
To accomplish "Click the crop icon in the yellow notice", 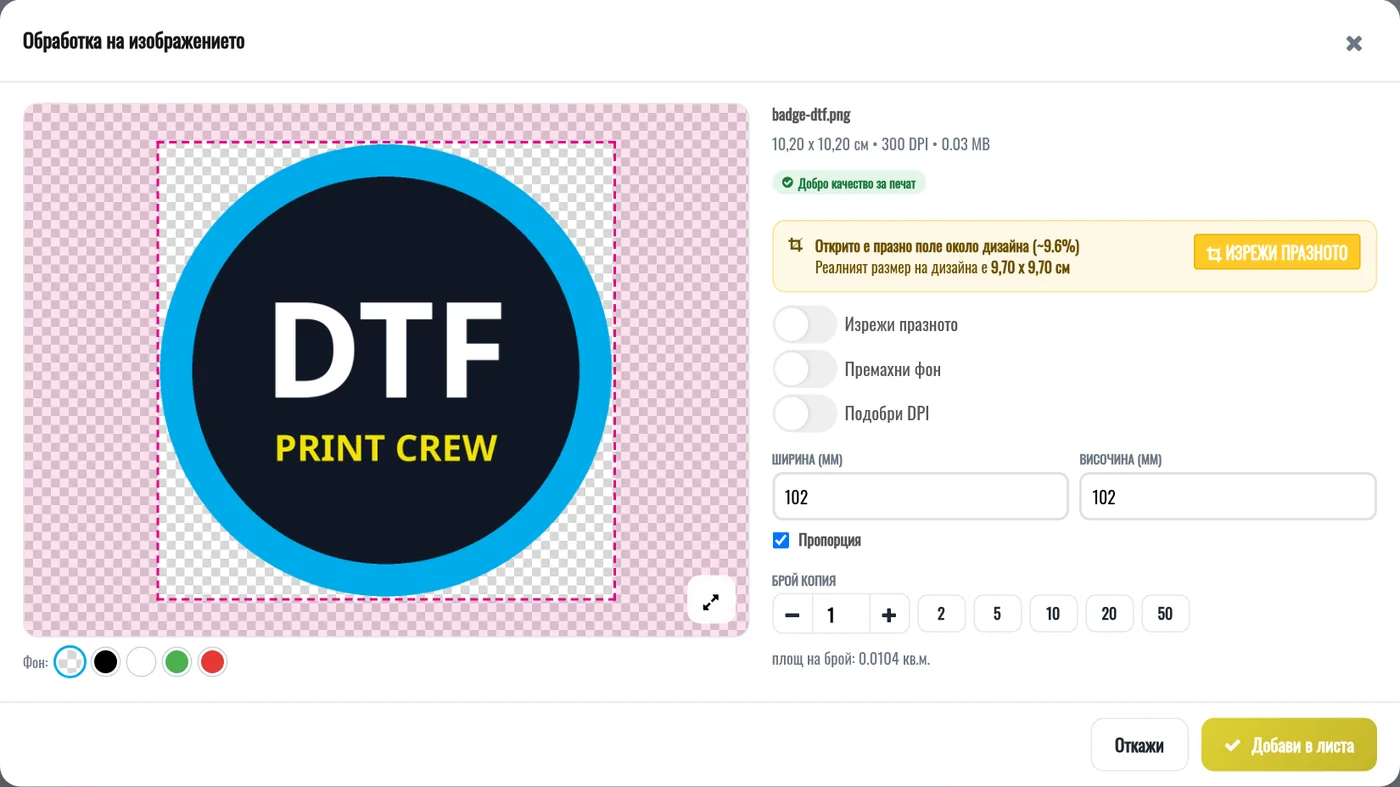I will click(796, 246).
